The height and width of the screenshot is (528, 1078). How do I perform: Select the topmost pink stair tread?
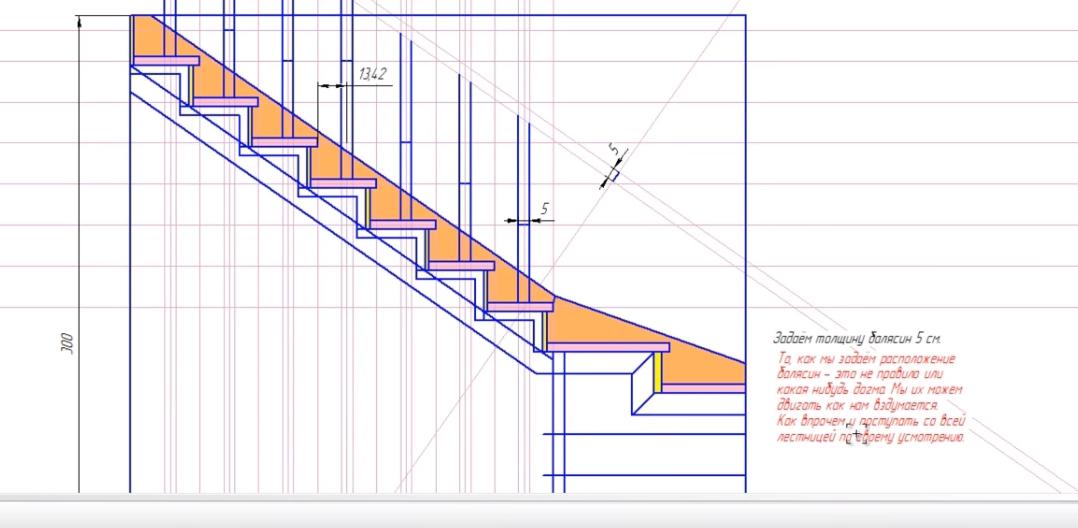tap(166, 61)
